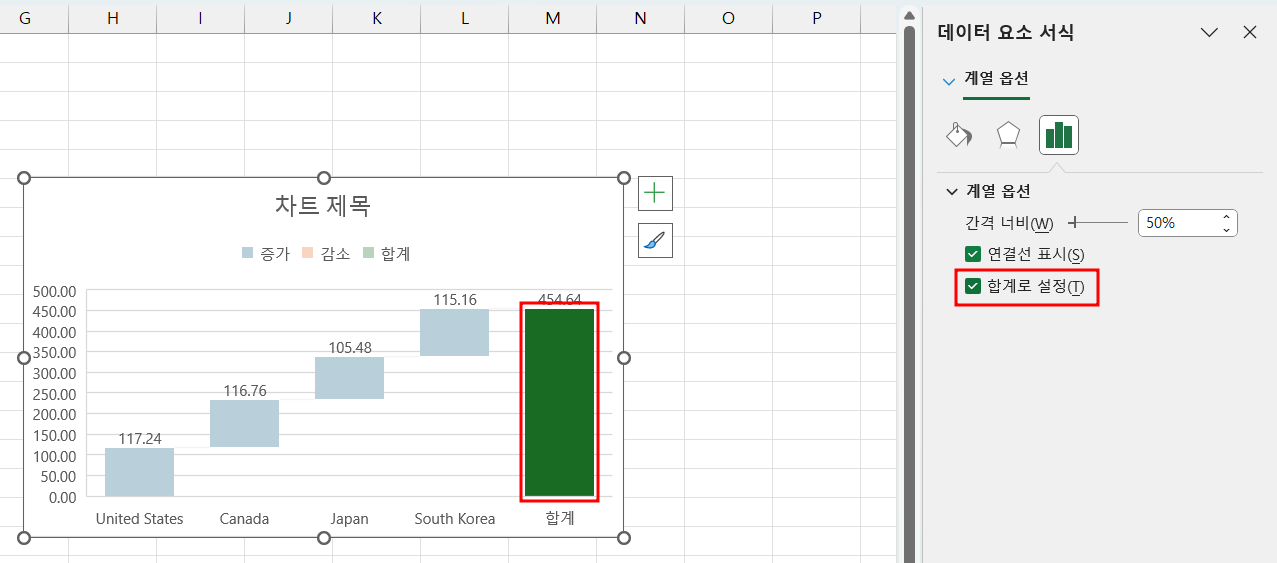
Task: Select column P header
Action: [816, 18]
